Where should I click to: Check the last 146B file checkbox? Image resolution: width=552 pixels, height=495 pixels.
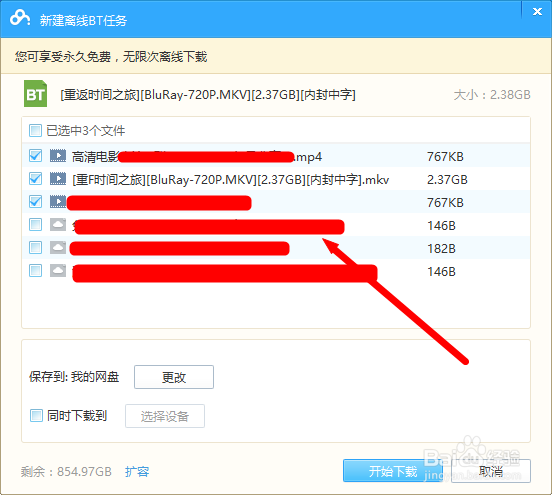pyautogui.click(x=35, y=271)
